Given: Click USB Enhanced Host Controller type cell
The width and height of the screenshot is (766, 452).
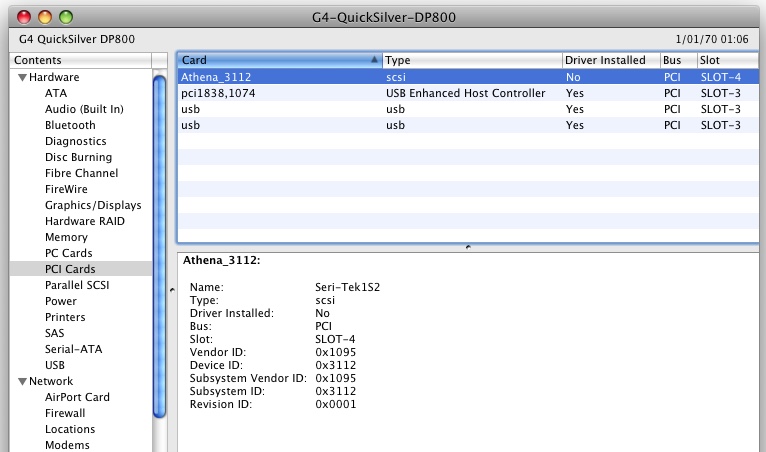Looking at the screenshot, I should tap(465, 93).
